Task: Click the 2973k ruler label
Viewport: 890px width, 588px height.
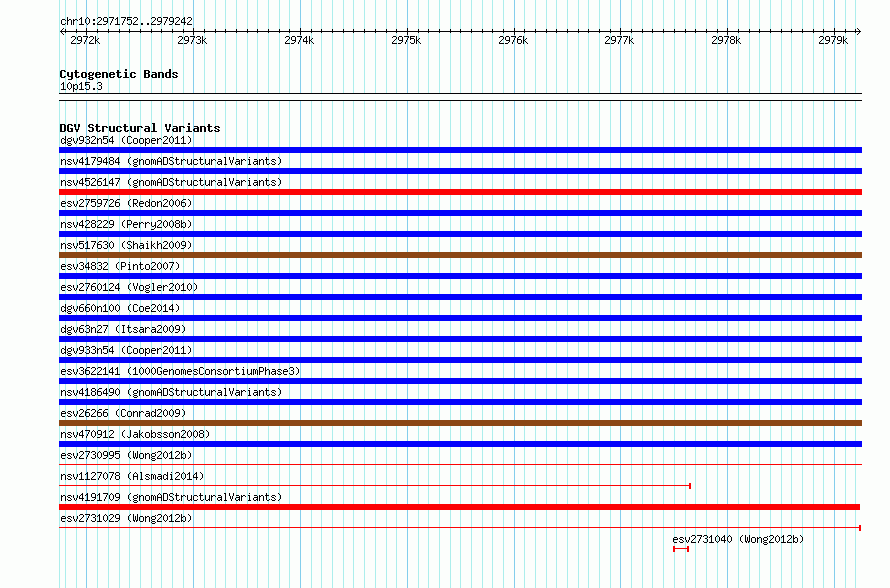Action: click(192, 40)
